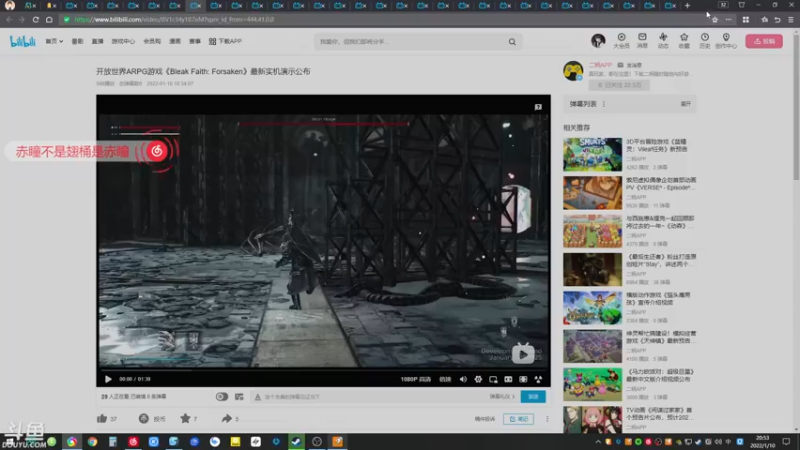This screenshot has height=450, width=800.
Task: Open 直播 from top navigation
Action: pos(97,41)
